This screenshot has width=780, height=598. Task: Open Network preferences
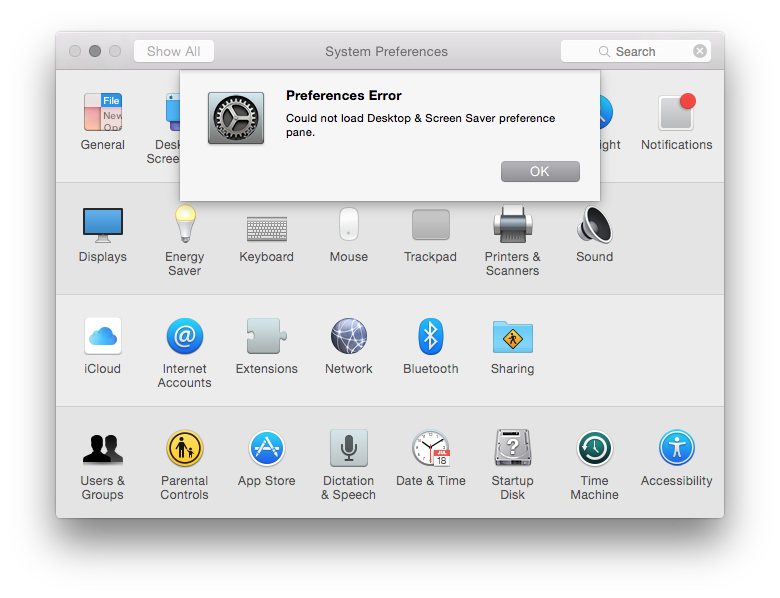point(349,336)
